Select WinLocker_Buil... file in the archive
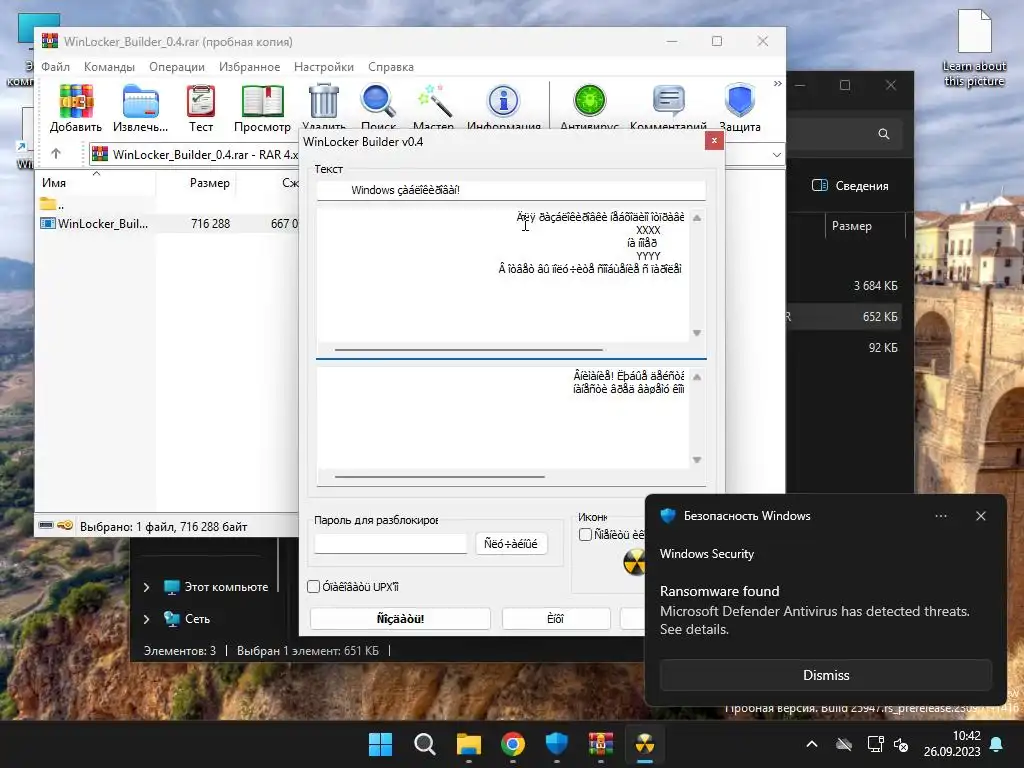The width and height of the screenshot is (1024, 768). pos(103,223)
